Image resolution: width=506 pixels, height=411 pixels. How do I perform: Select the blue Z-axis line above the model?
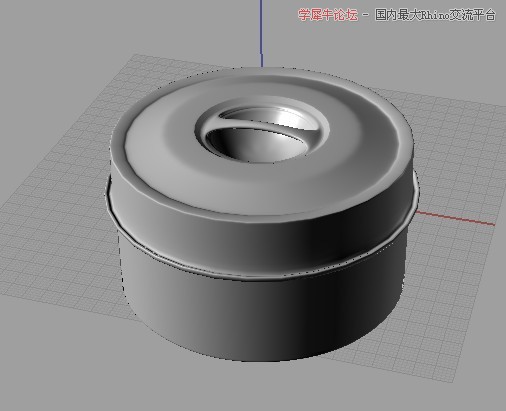[x=261, y=33]
